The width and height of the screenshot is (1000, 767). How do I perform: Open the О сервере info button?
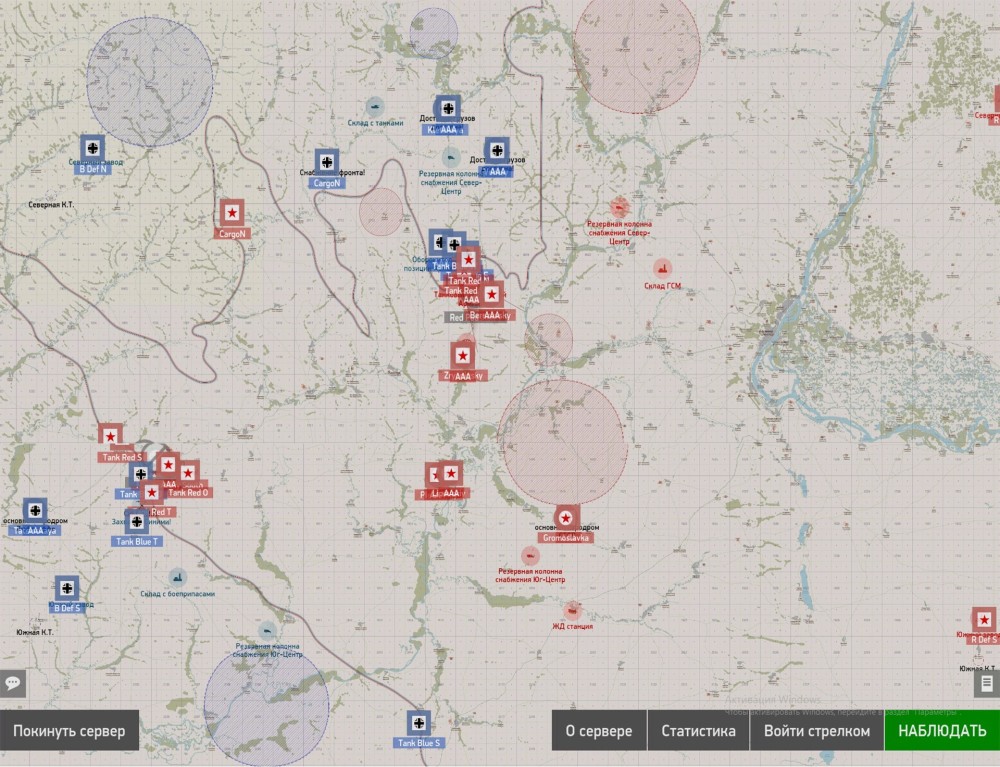click(x=599, y=731)
